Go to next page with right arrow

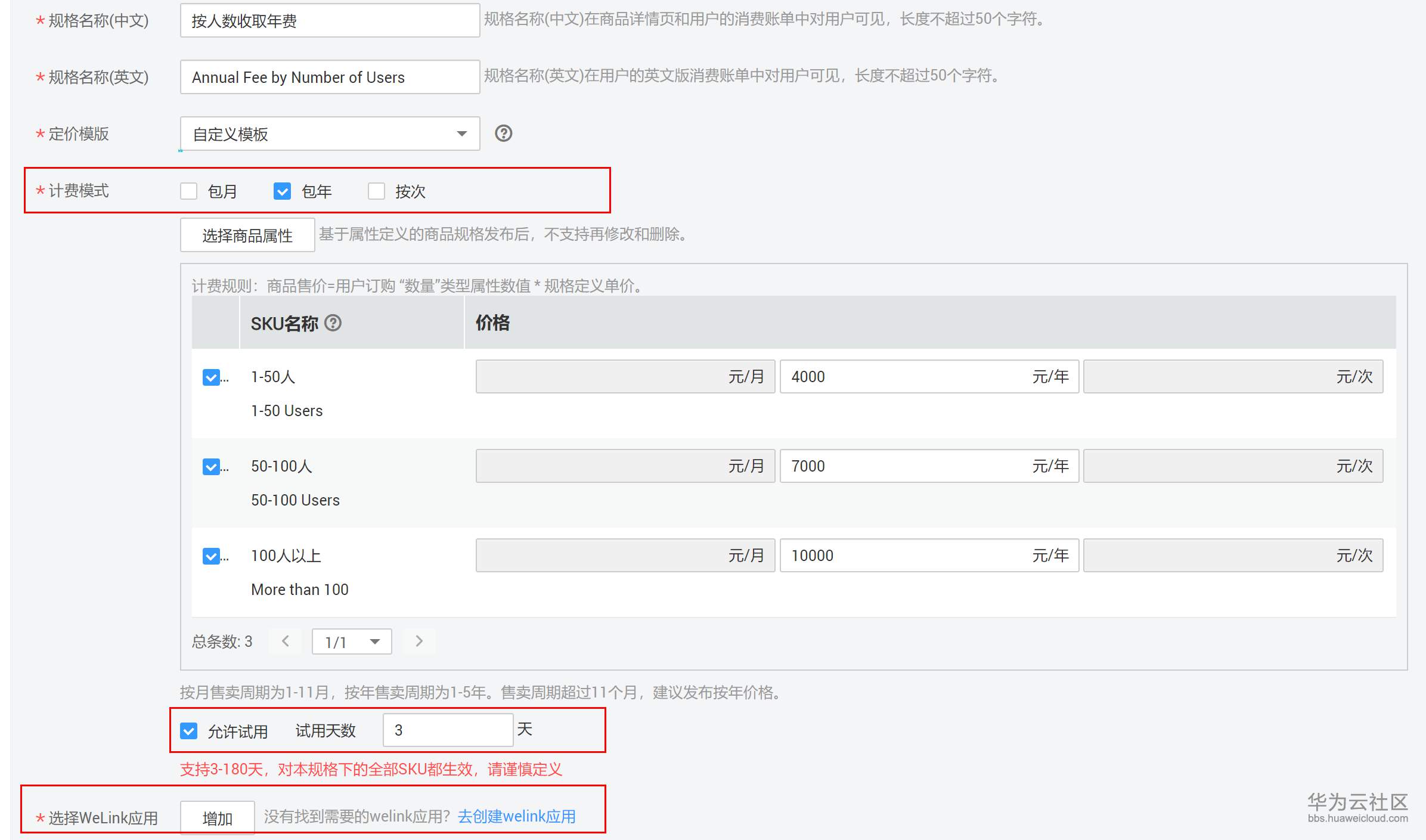point(418,641)
